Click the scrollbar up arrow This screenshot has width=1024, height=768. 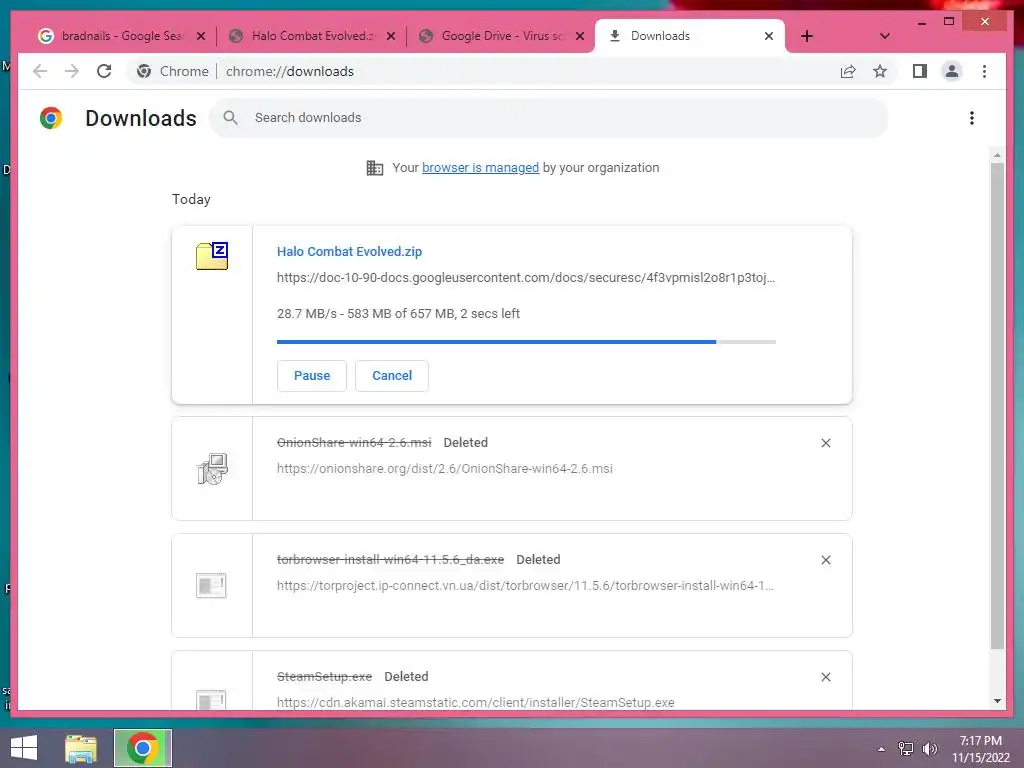[x=997, y=155]
